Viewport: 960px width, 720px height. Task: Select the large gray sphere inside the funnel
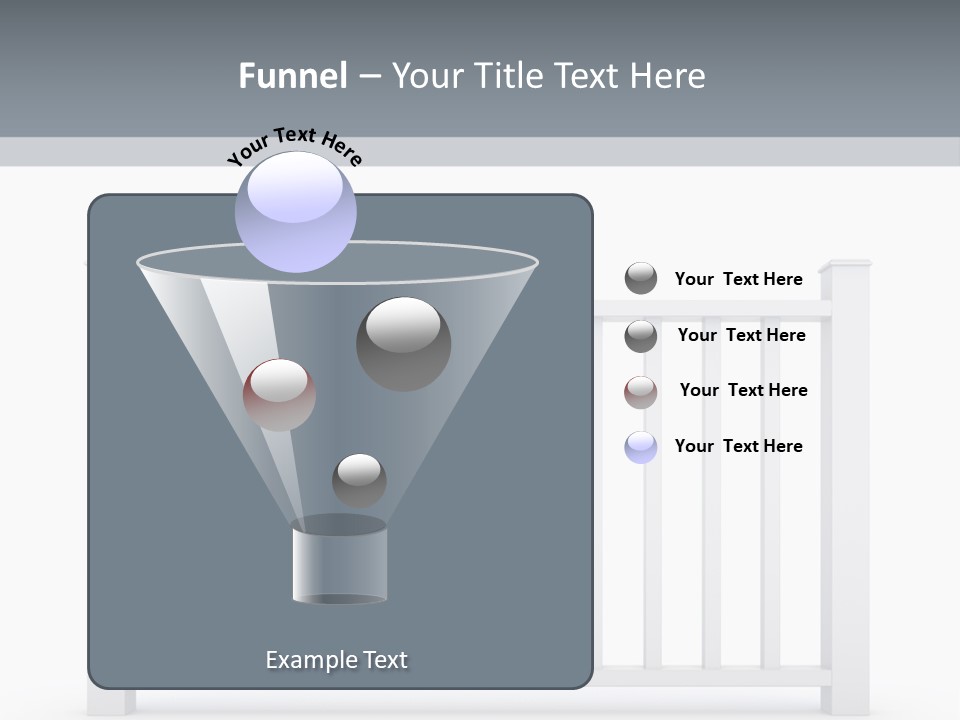pos(403,343)
